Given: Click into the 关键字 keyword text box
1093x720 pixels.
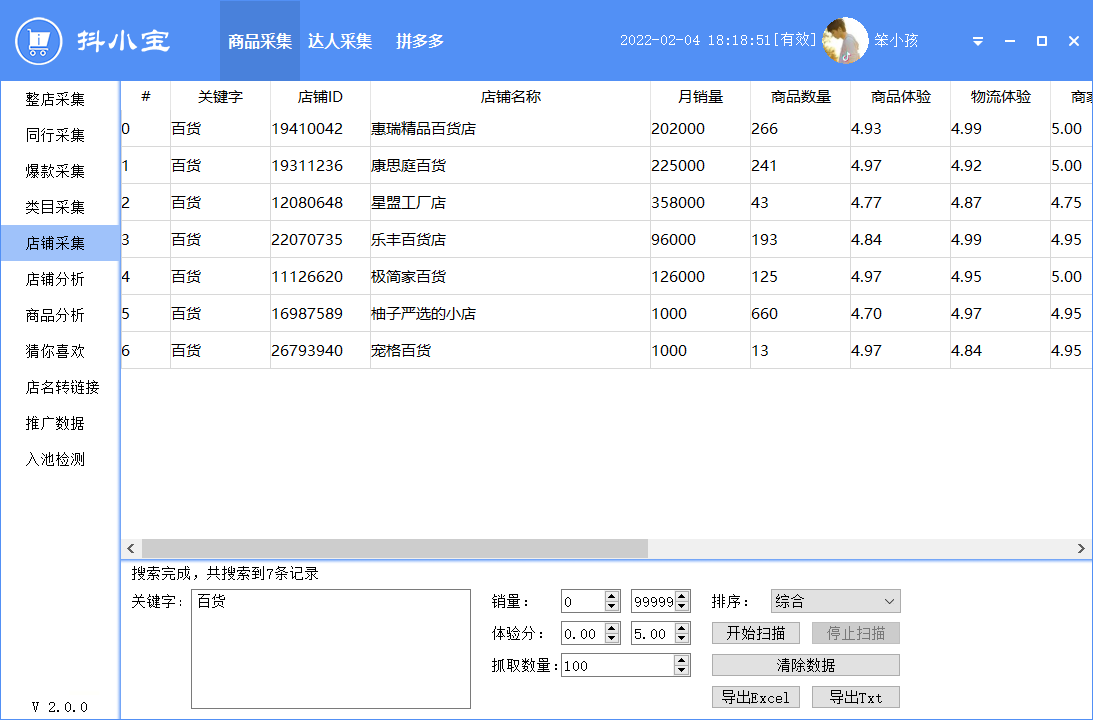Looking at the screenshot, I should click(x=330, y=648).
